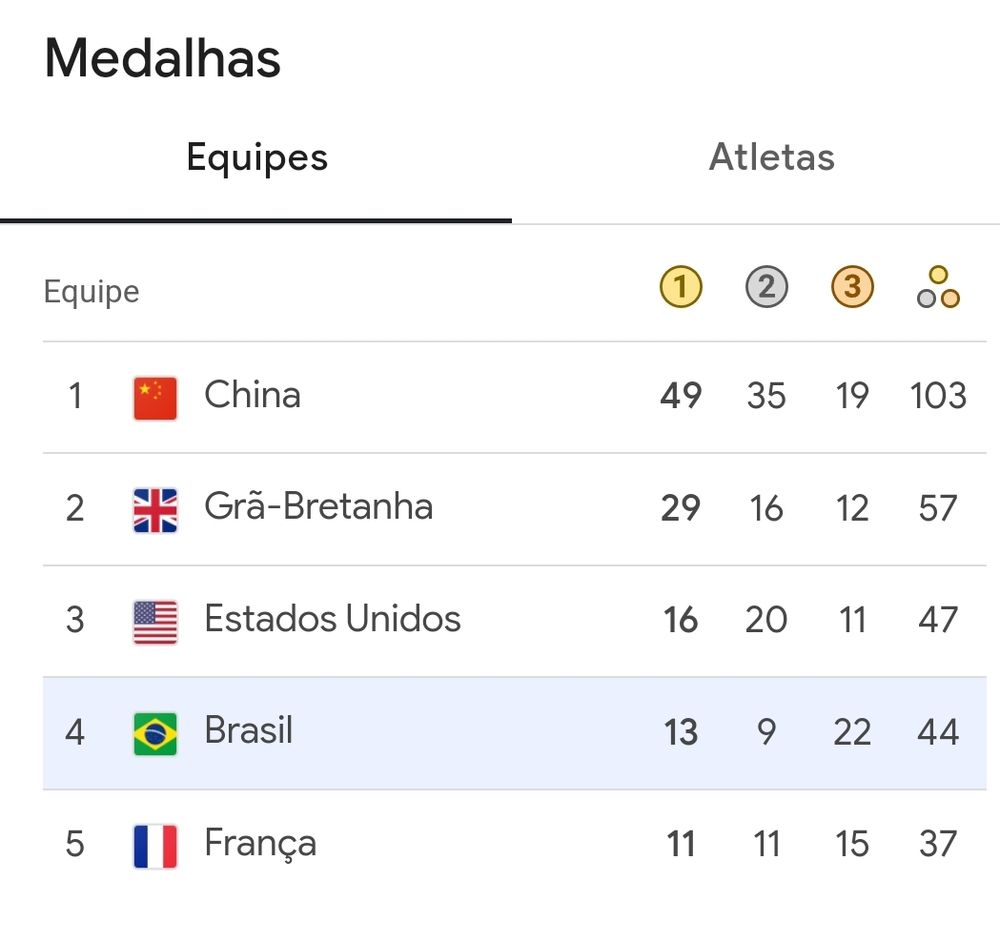1000x925 pixels.
Task: Click the China flag icon
Action: click(155, 397)
